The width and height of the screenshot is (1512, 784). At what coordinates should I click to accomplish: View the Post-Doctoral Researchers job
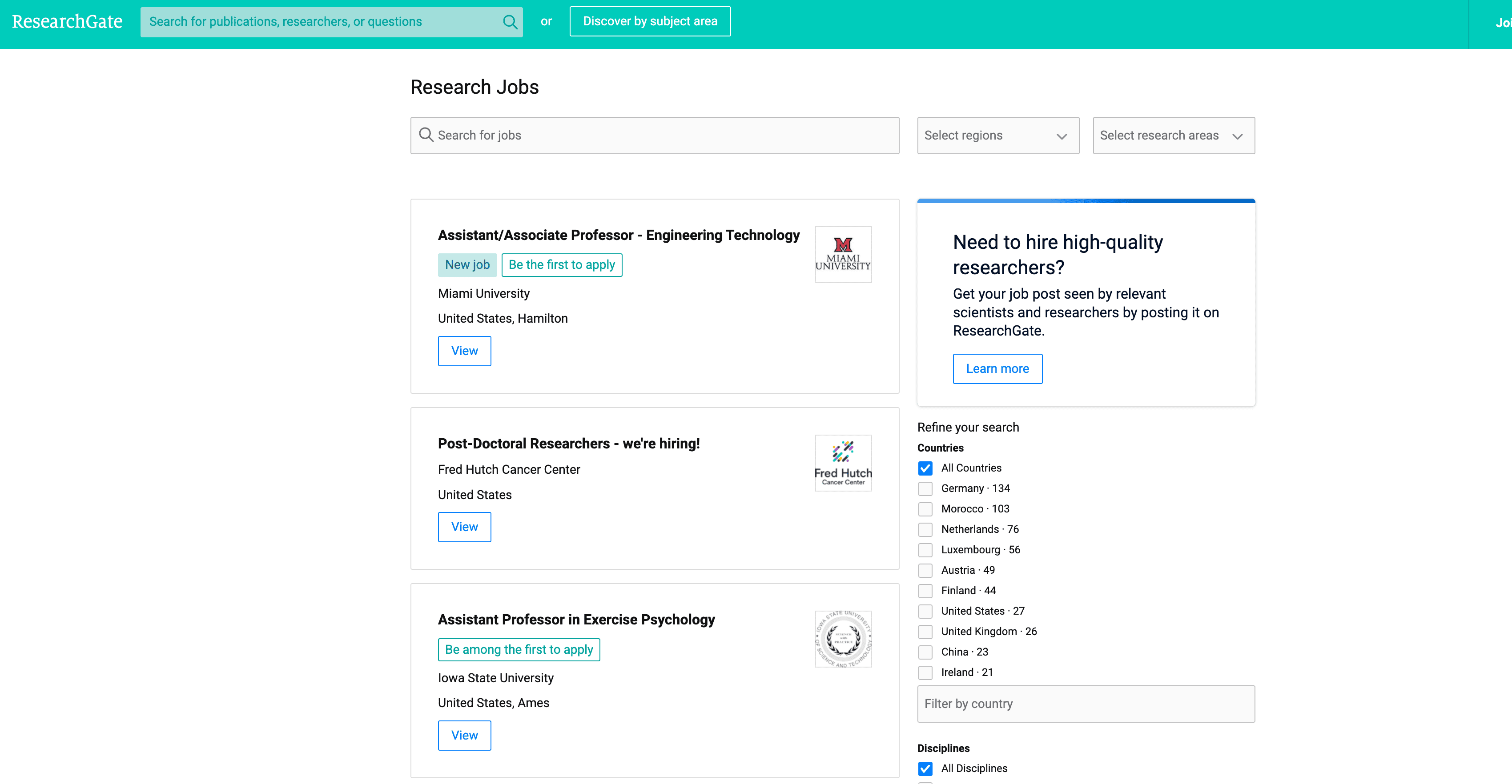(x=464, y=527)
